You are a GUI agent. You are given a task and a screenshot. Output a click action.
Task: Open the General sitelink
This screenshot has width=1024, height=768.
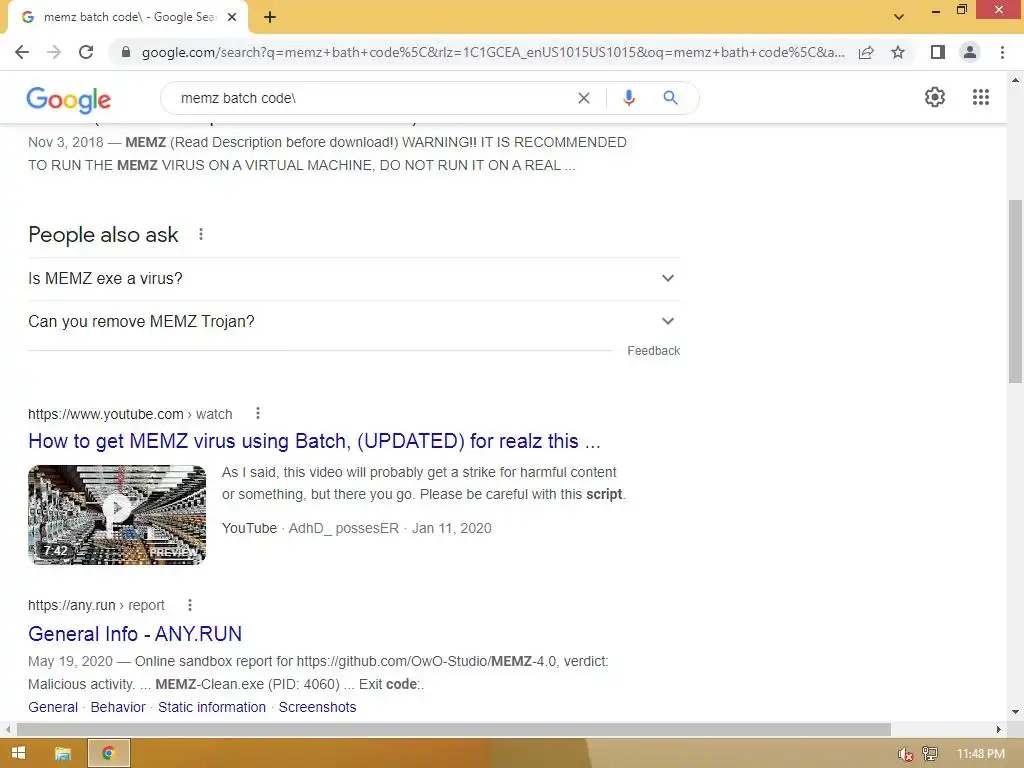[53, 707]
